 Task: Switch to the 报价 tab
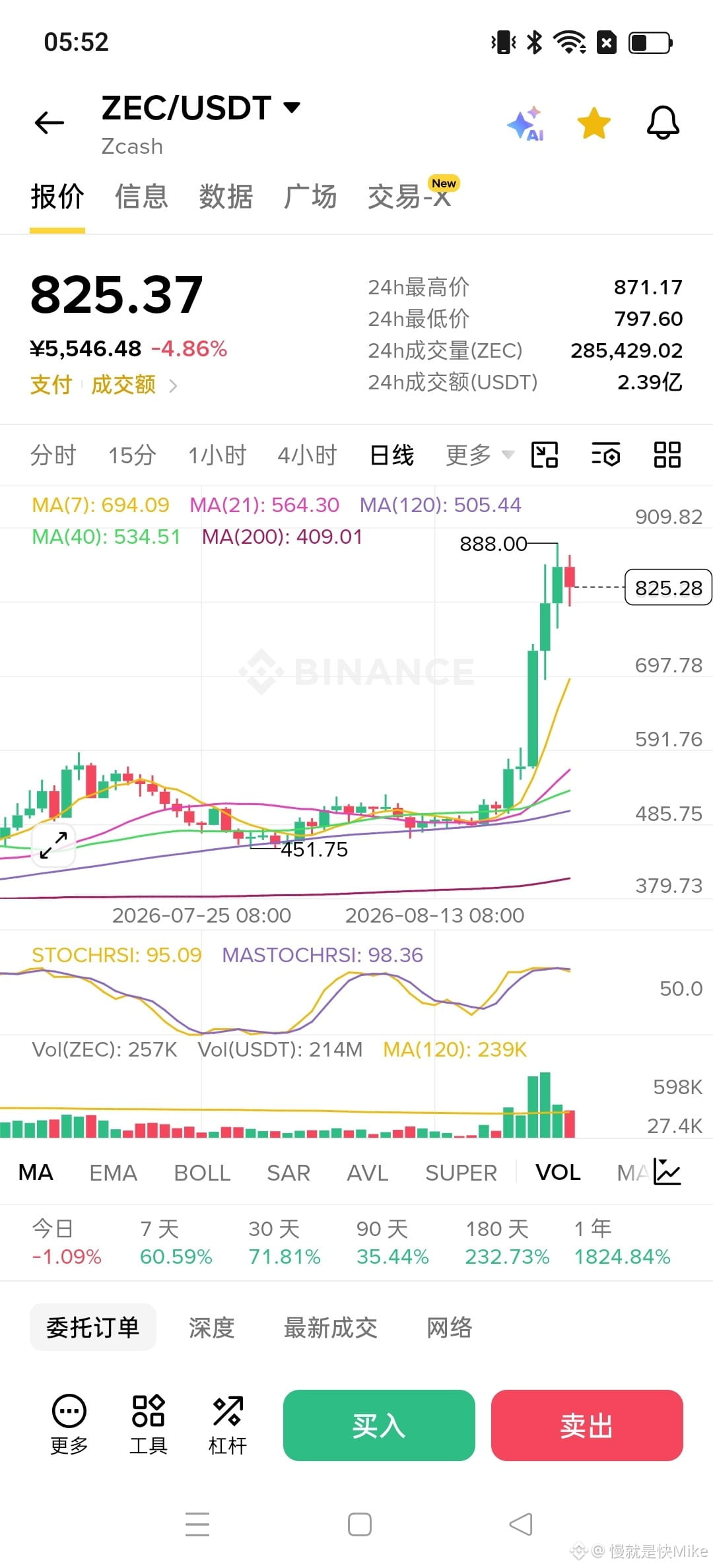57,197
